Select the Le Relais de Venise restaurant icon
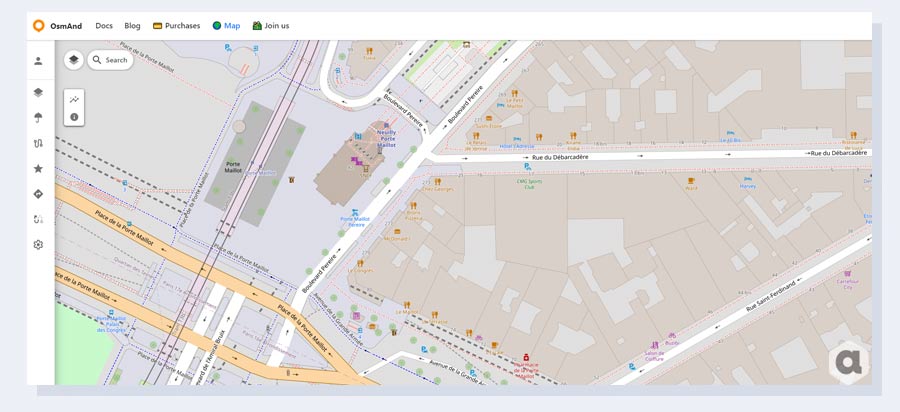This screenshot has width=900, height=412. tap(476, 136)
